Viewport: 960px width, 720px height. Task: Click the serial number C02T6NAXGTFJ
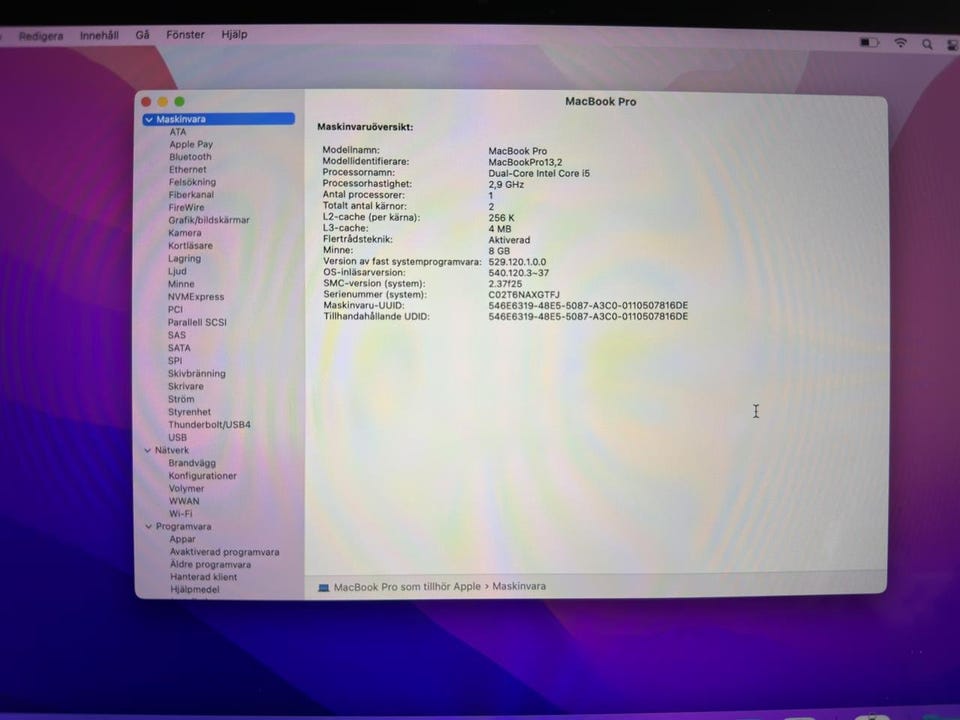[524, 295]
